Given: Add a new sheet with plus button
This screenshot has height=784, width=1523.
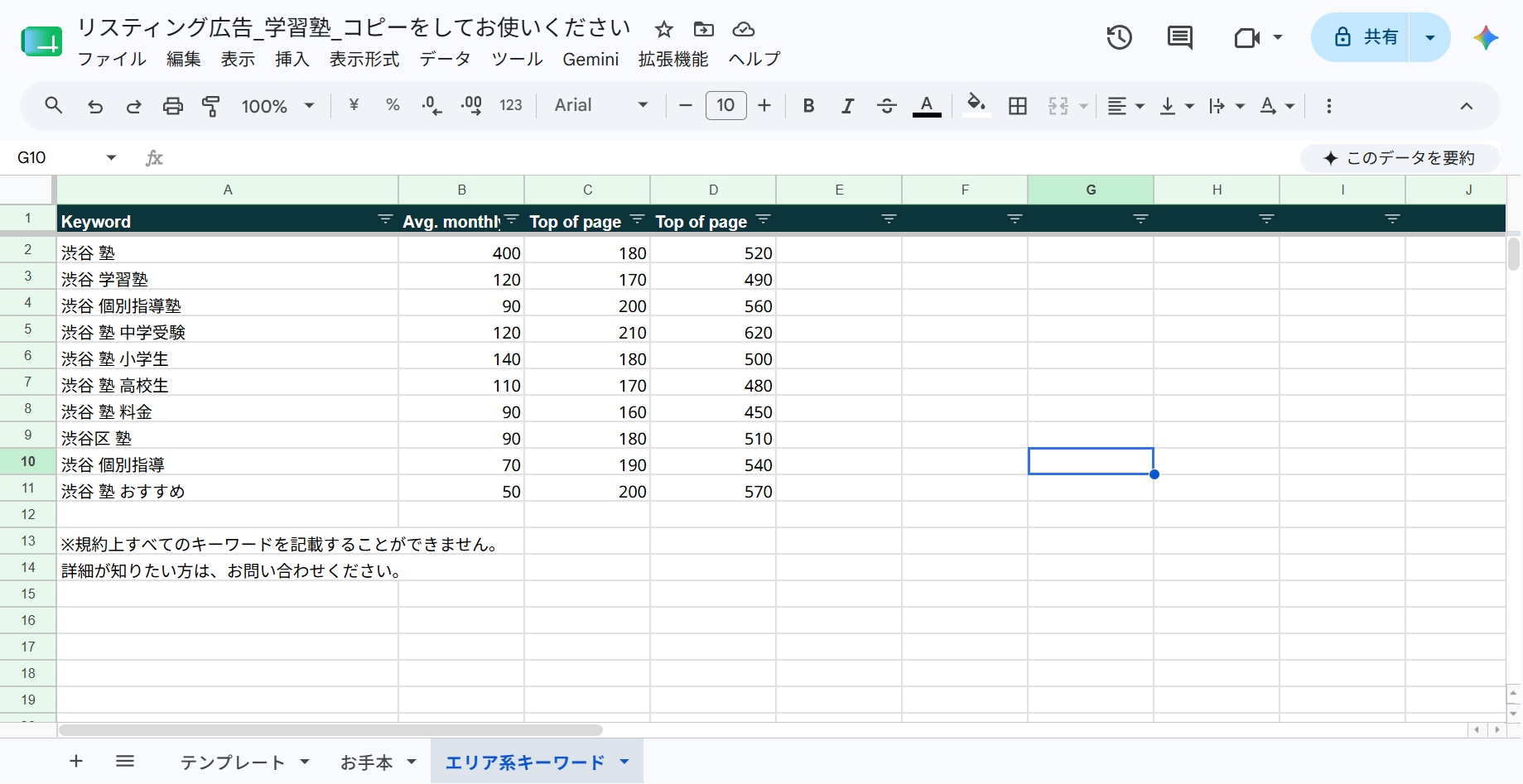Looking at the screenshot, I should 76,761.
